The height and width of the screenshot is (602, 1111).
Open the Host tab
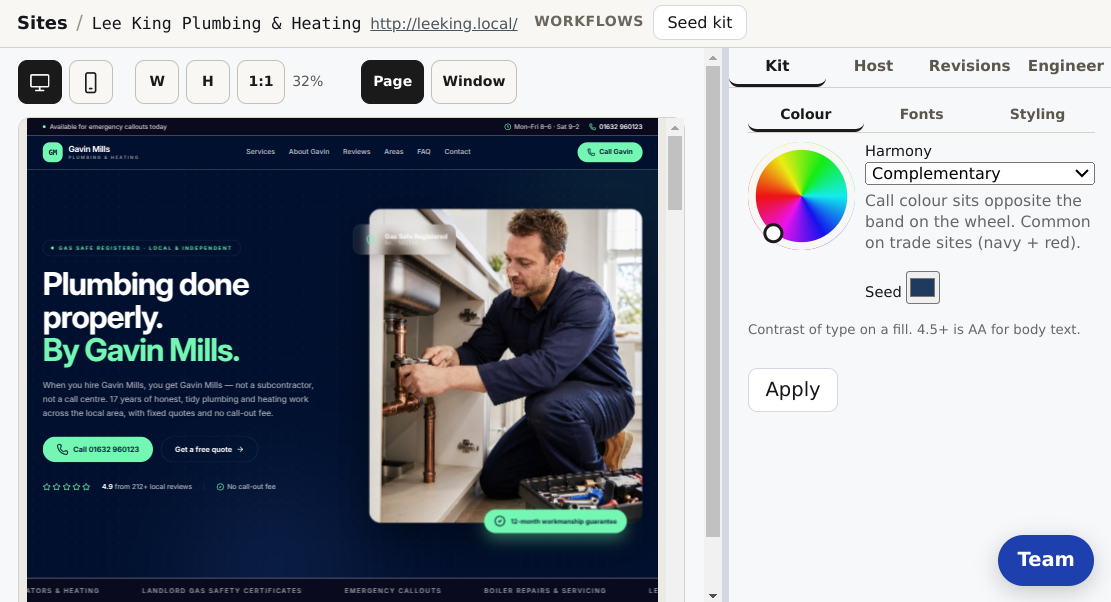click(x=873, y=66)
